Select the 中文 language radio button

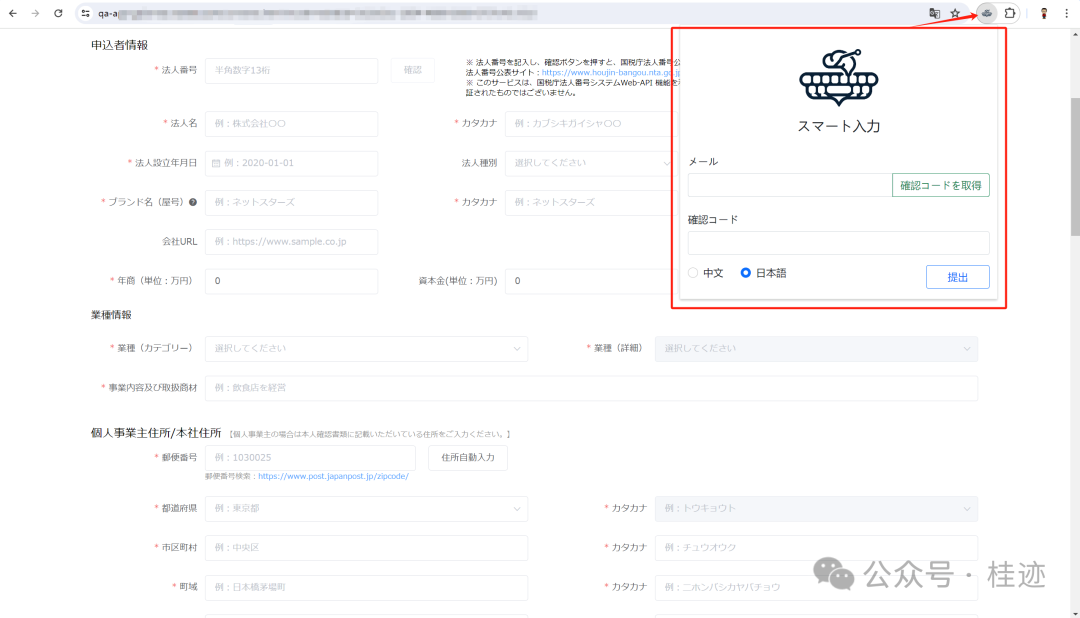pos(691,272)
